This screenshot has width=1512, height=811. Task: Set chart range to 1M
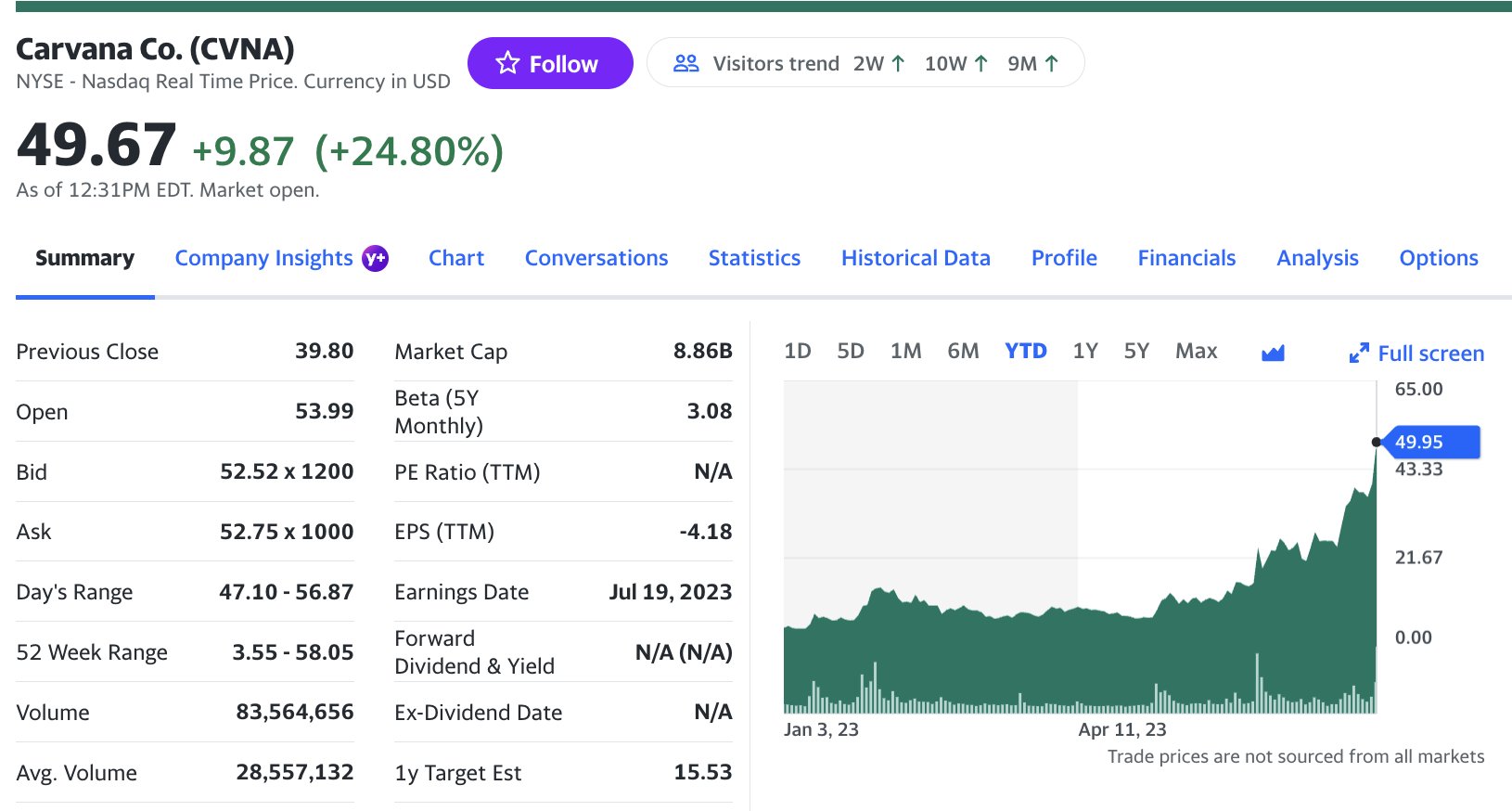[906, 351]
